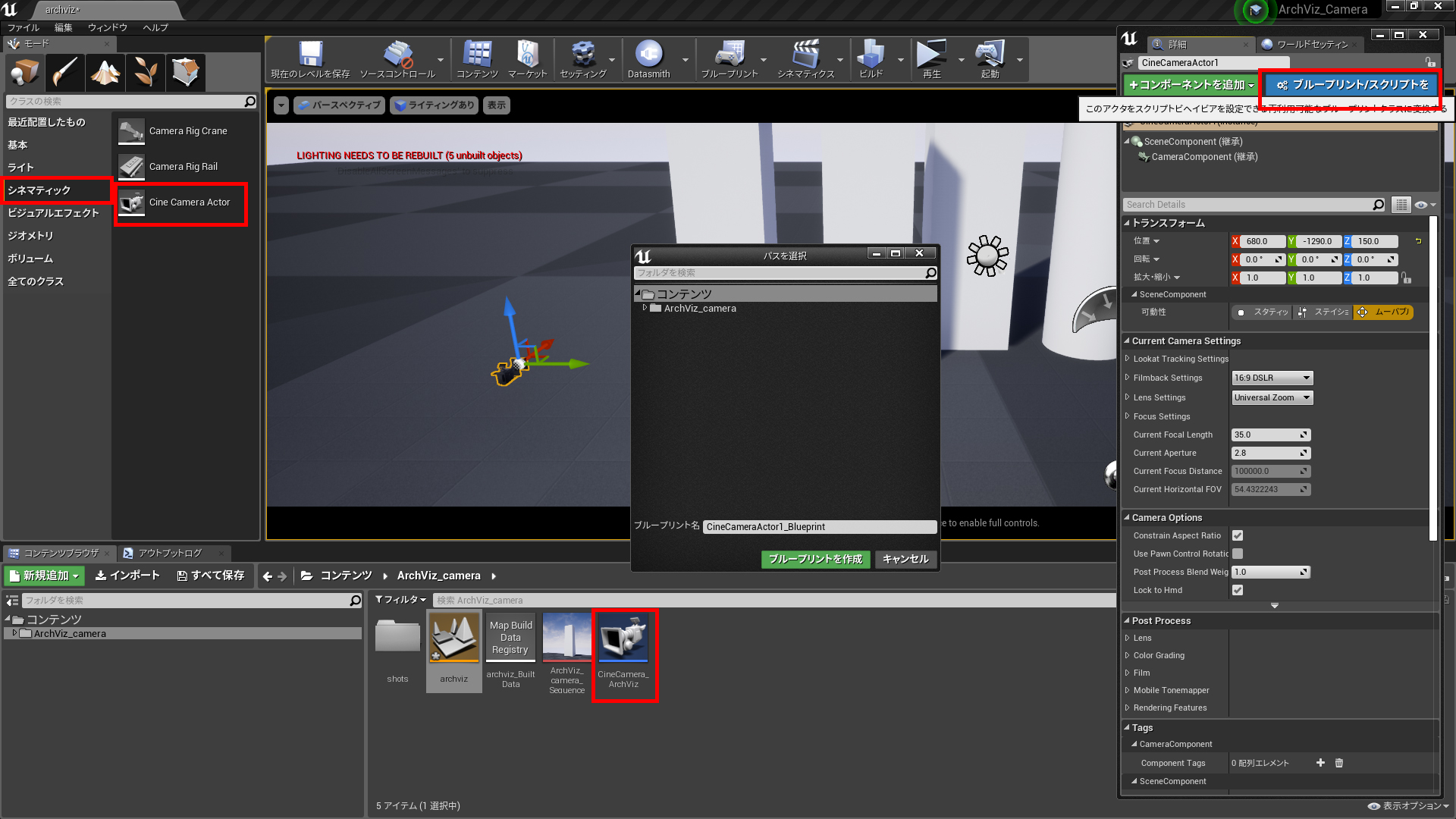Click Lock scale ratio icon
The width and height of the screenshot is (1456, 819).
coord(1407,278)
